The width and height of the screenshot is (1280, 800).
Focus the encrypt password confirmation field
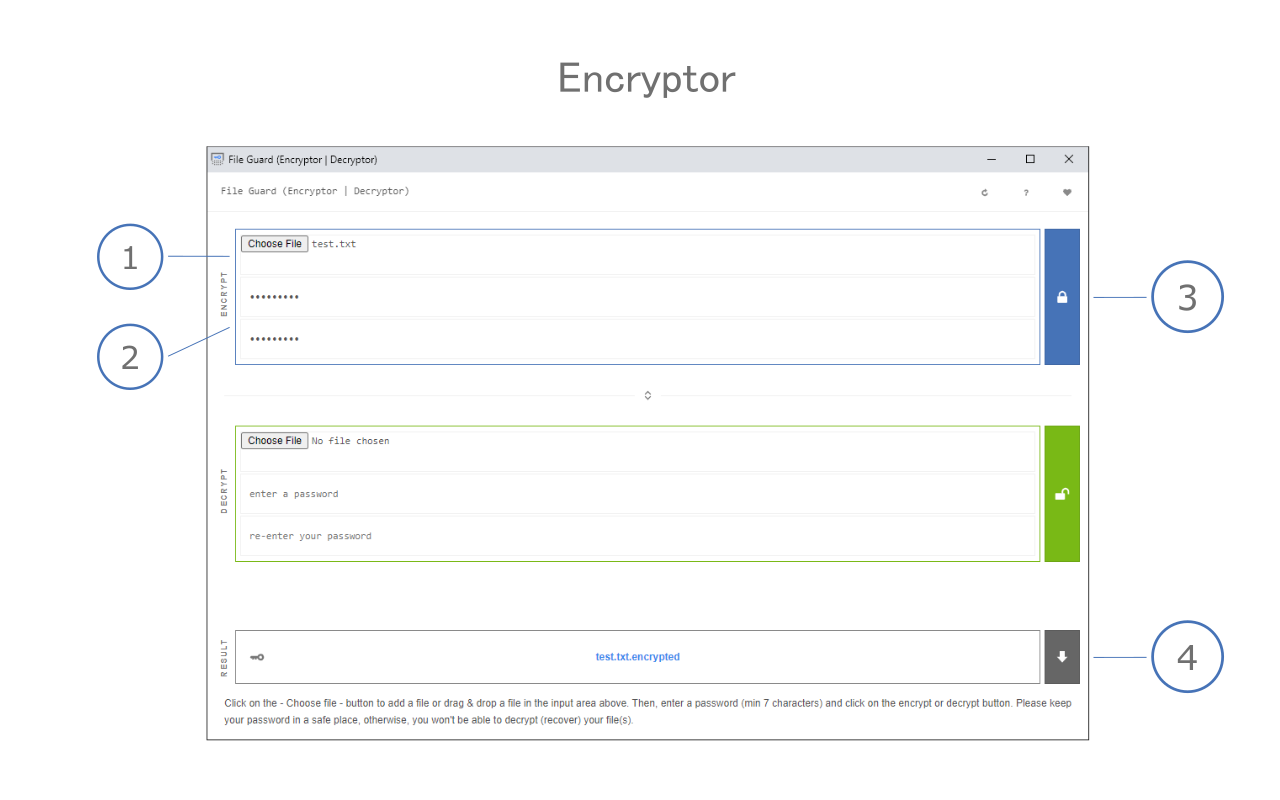638,339
